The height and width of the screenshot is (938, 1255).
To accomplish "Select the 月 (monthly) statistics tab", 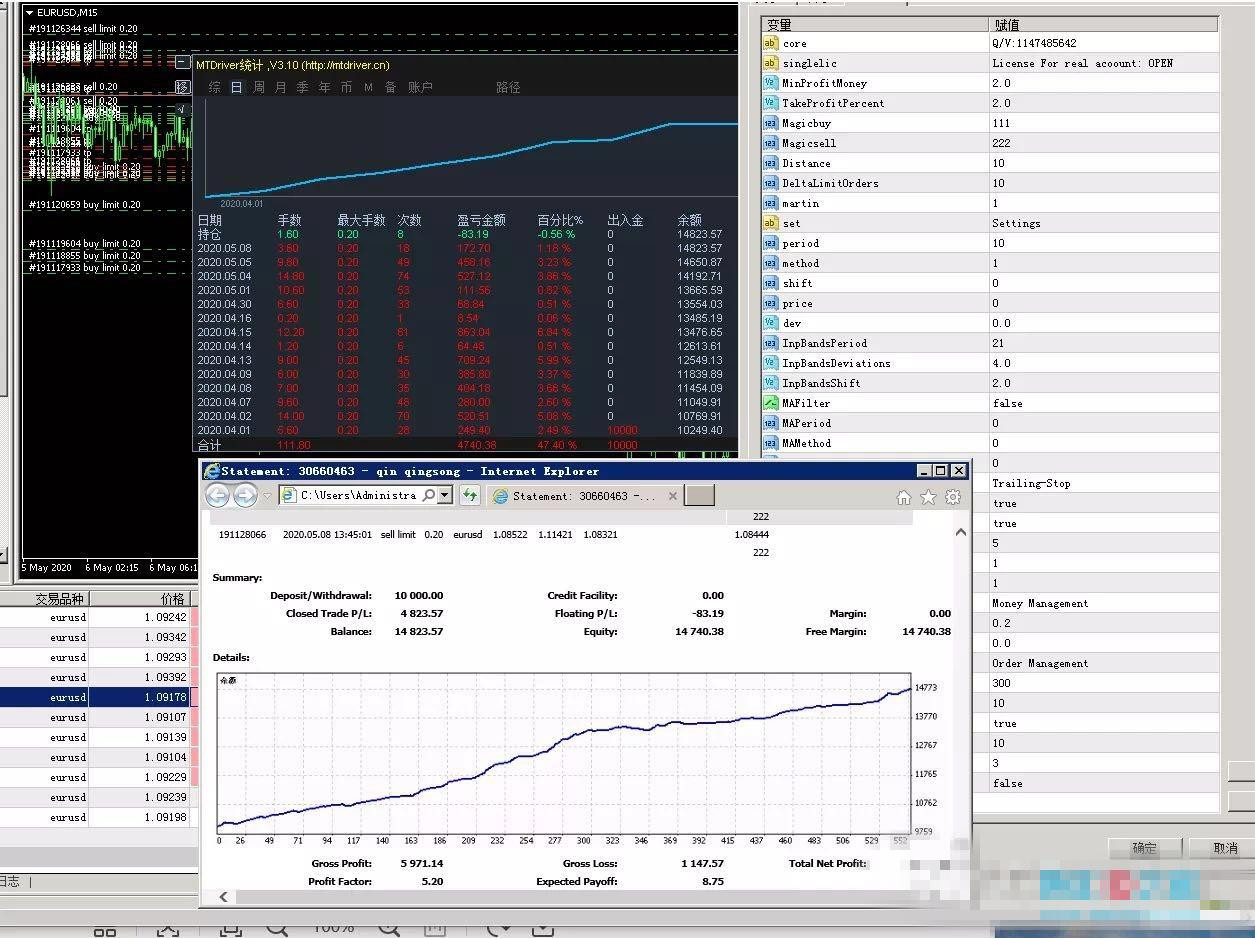I will click(280, 88).
